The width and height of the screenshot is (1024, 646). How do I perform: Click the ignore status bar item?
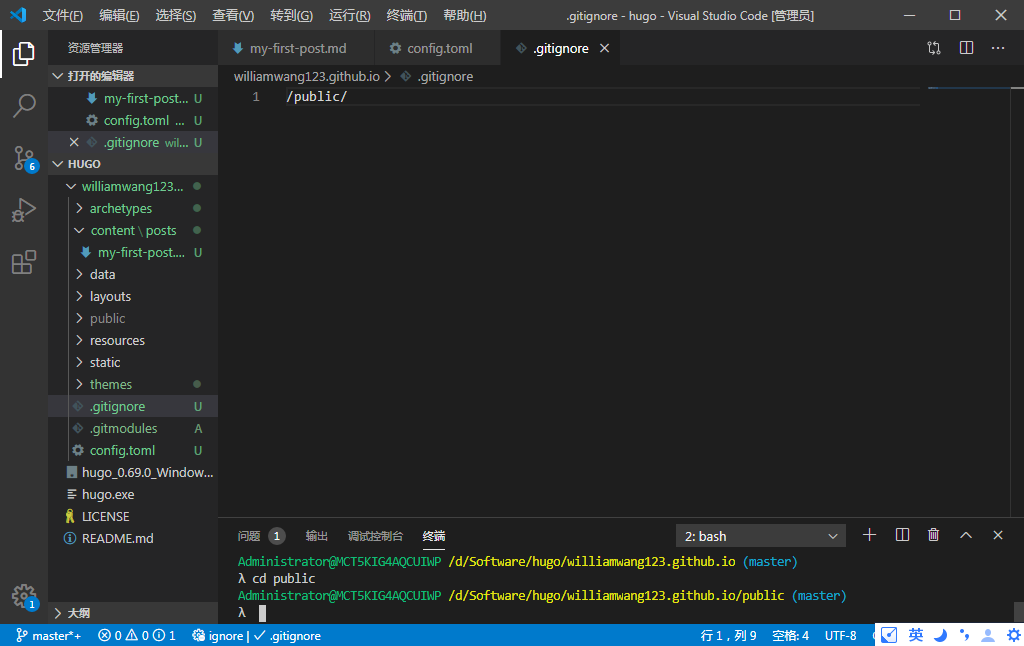tap(218, 636)
